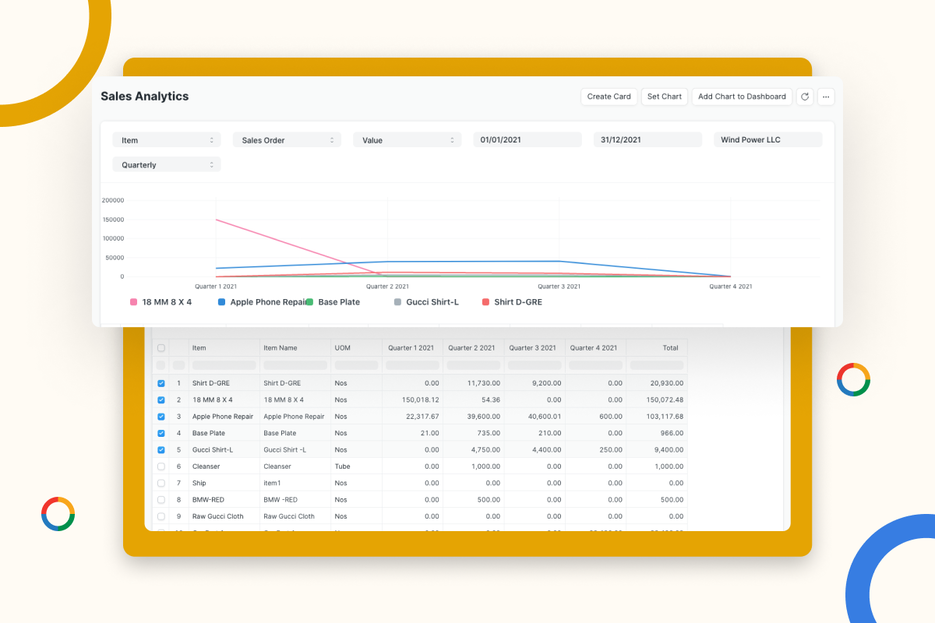This screenshot has width=935, height=623.
Task: Expand the 'Sales Order' dropdown
Action: pyautogui.click(x=286, y=139)
